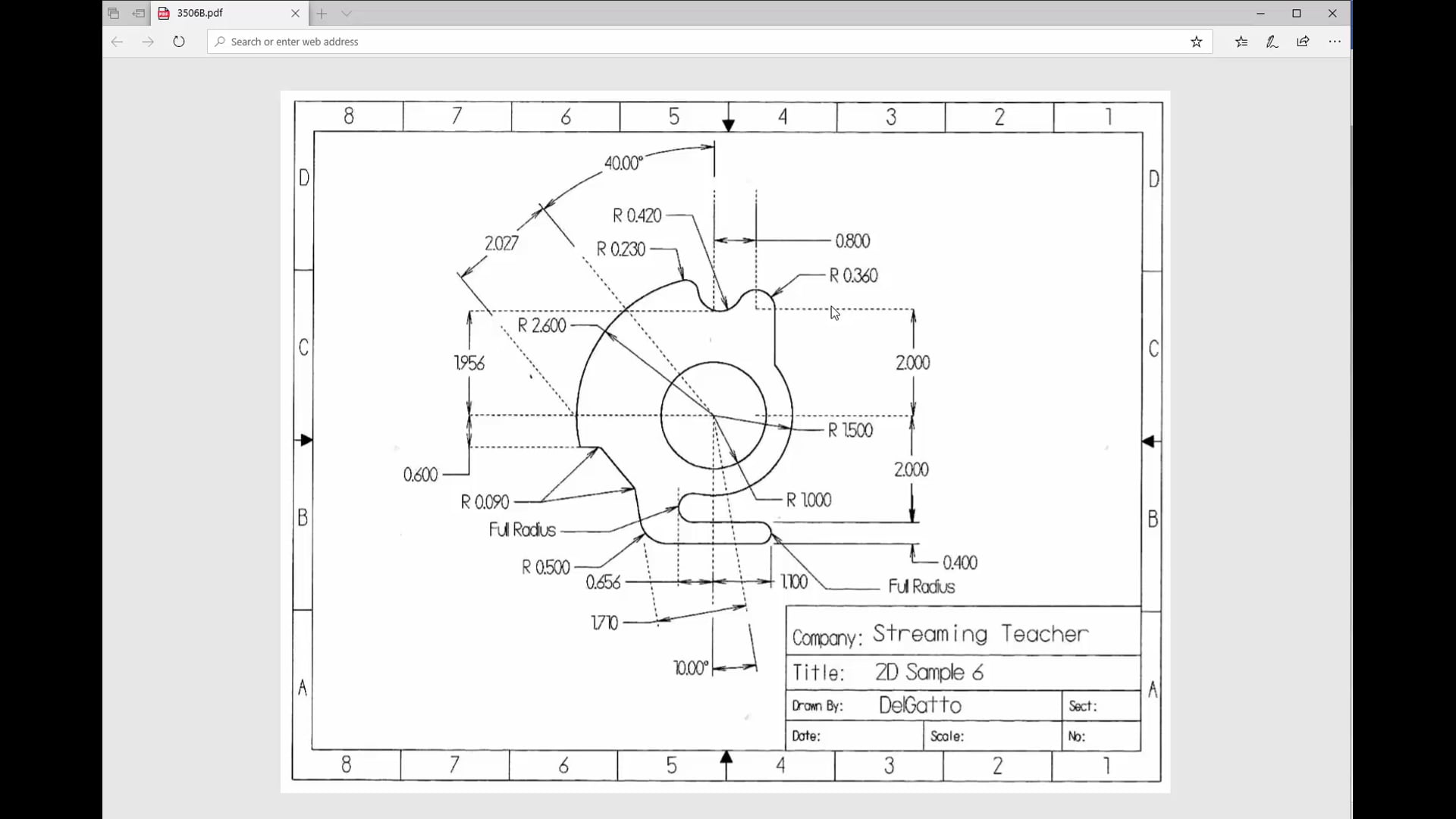Screen dimensions: 1456x819
Task: Open Settings and more menu
Action: [1335, 42]
